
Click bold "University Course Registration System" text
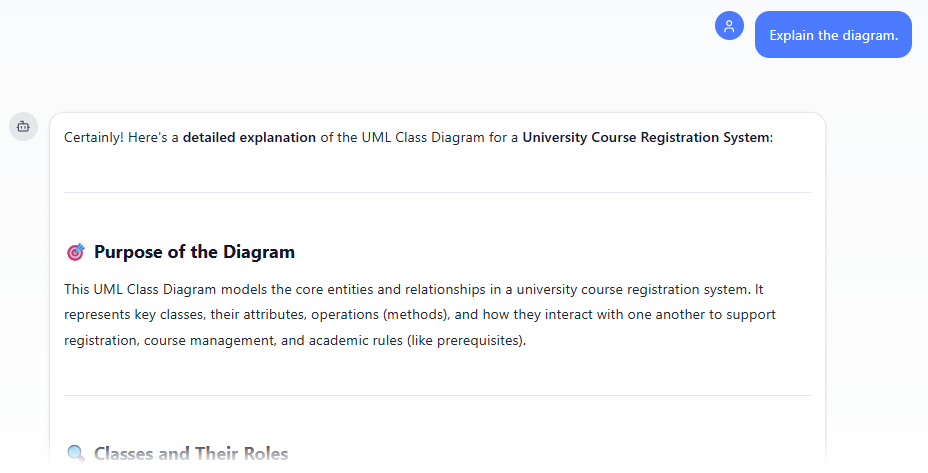646,137
